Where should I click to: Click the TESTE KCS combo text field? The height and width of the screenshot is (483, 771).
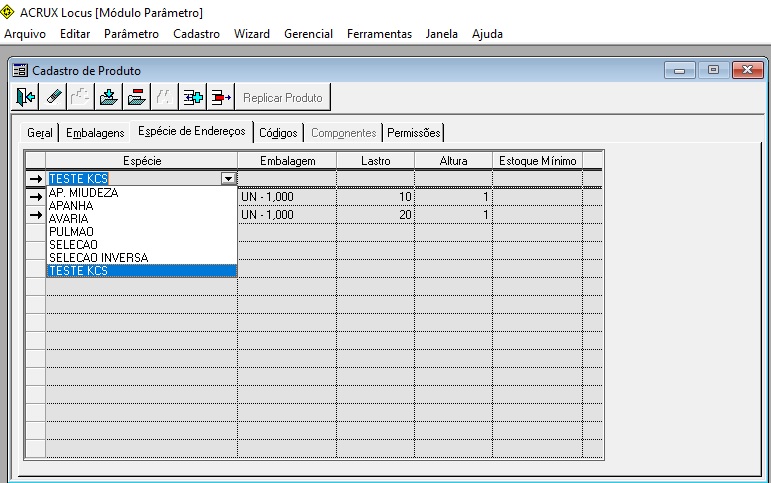(134, 179)
